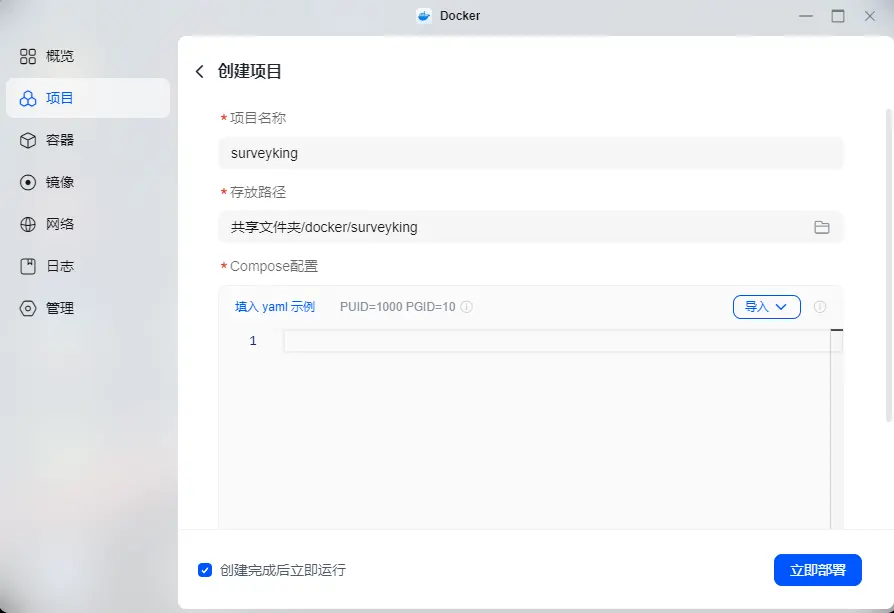The height and width of the screenshot is (613, 894).
Task: Click the Compose配置 label
Action: click(x=274, y=266)
